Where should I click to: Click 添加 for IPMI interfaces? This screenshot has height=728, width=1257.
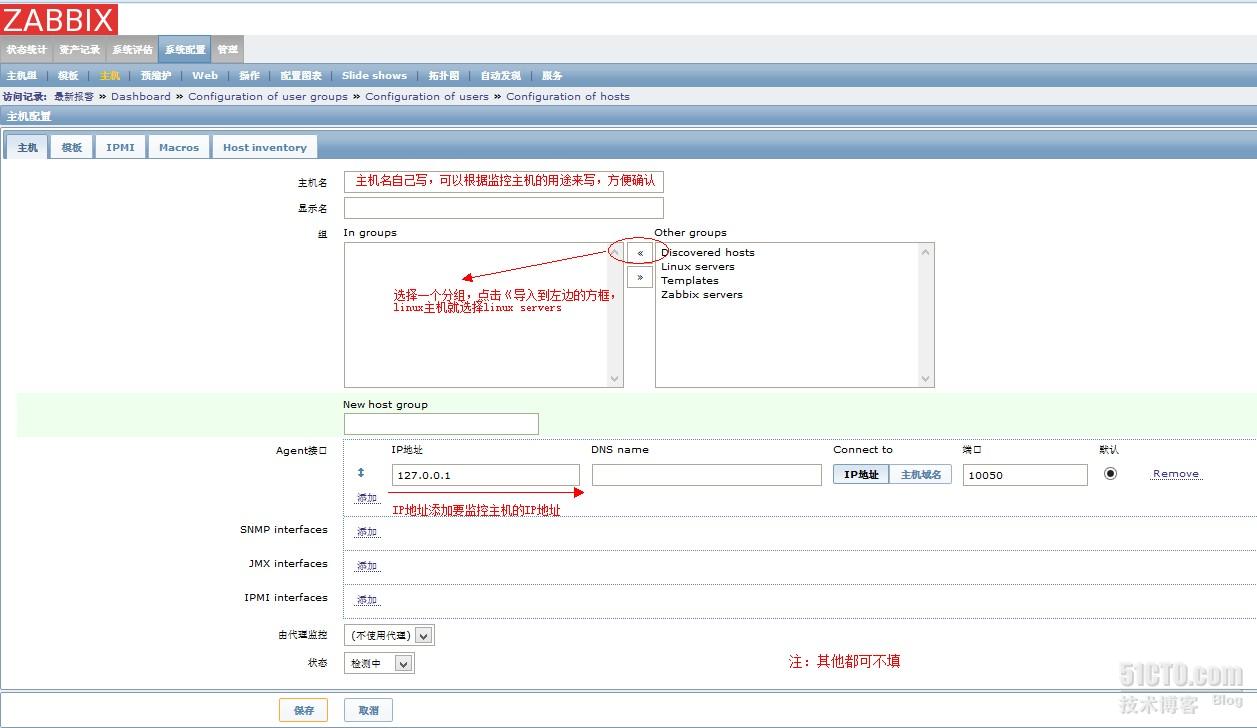point(367,599)
